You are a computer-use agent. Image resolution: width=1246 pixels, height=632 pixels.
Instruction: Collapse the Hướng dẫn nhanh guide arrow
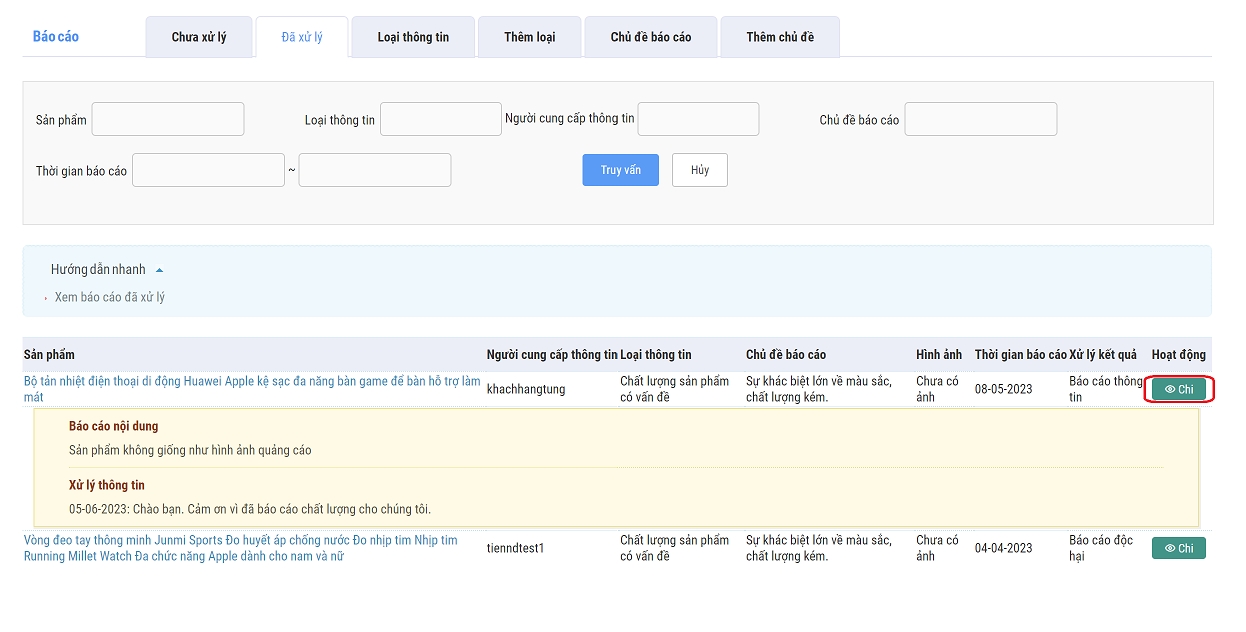coord(160,270)
